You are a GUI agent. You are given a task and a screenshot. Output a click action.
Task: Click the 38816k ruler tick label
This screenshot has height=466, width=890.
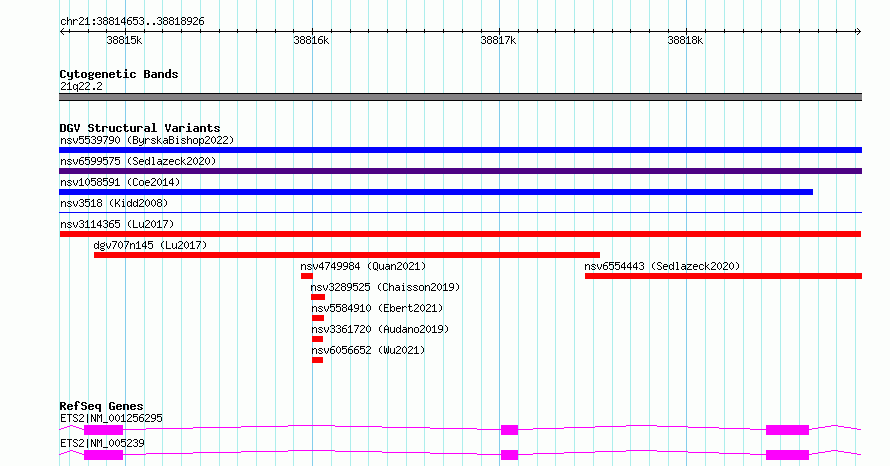[x=311, y=40]
